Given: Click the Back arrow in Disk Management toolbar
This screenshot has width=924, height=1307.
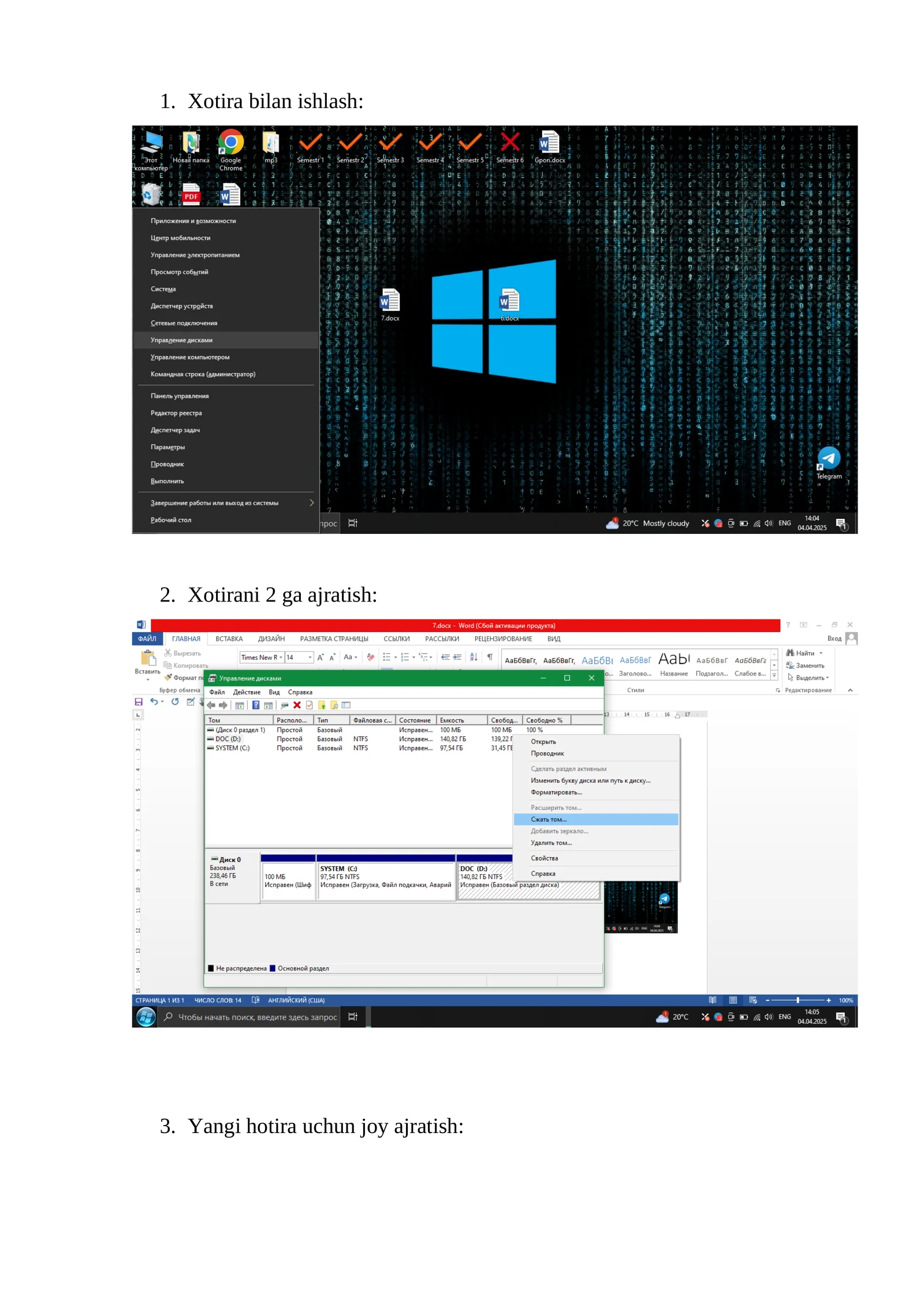Looking at the screenshot, I should (x=211, y=705).
